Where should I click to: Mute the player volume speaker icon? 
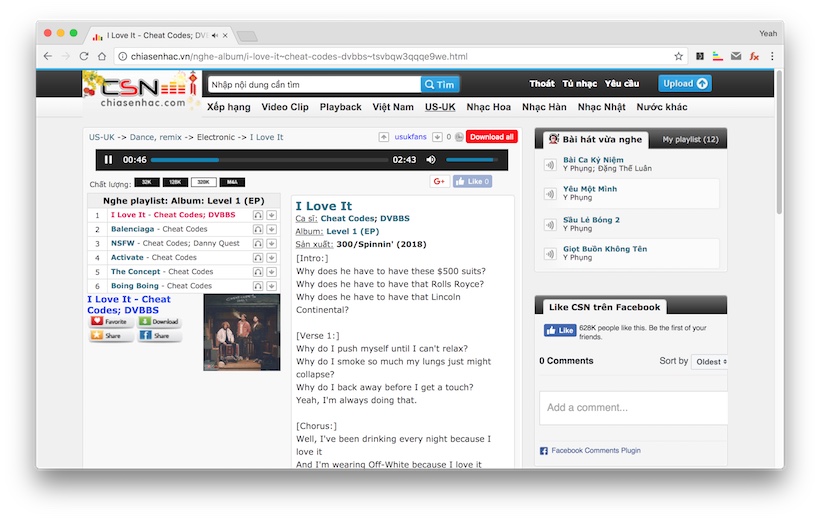click(x=431, y=160)
